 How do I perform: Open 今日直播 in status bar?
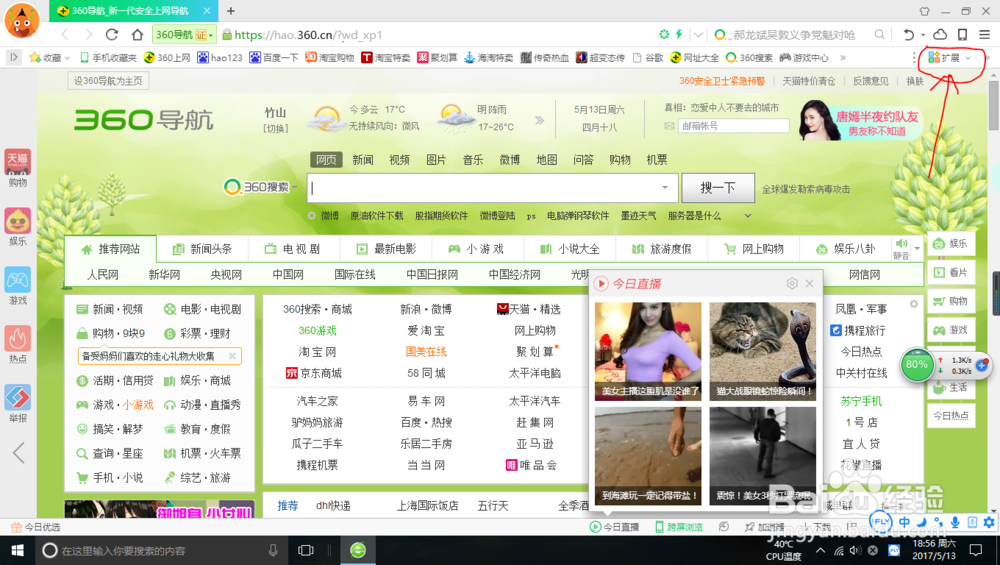[615, 527]
